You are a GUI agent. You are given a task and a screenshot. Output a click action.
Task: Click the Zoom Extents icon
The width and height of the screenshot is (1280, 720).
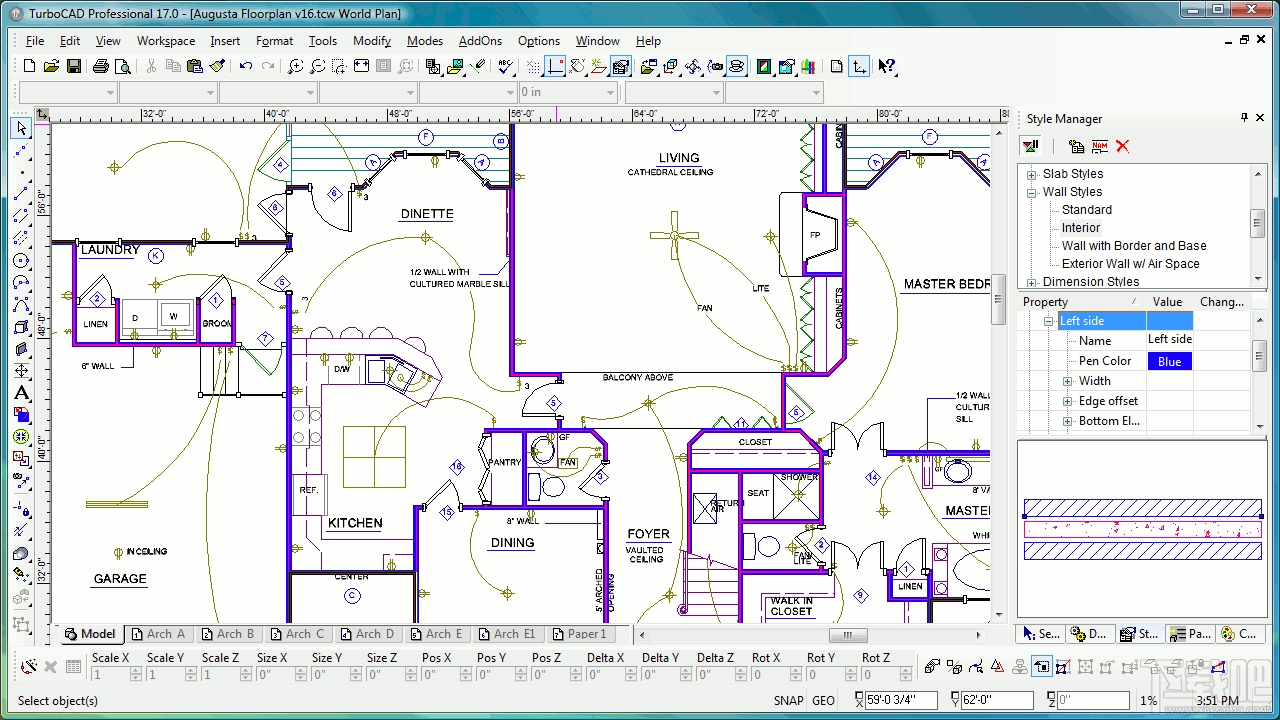click(x=361, y=66)
